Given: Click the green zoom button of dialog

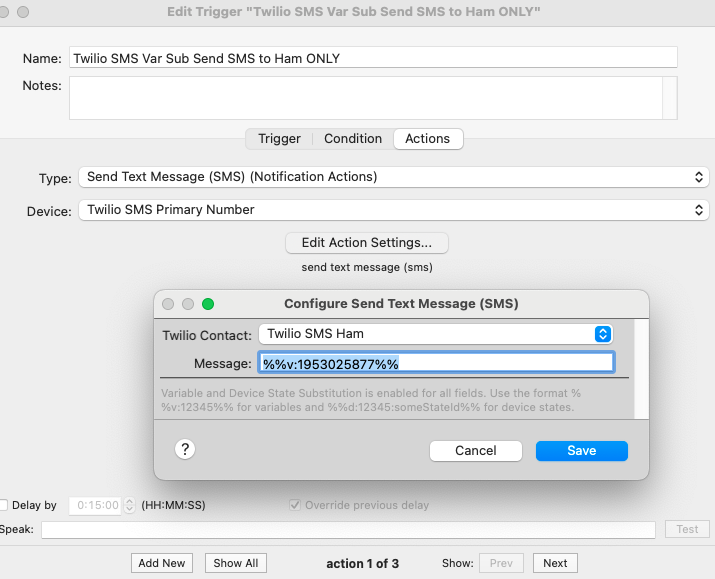Looking at the screenshot, I should coord(208,304).
